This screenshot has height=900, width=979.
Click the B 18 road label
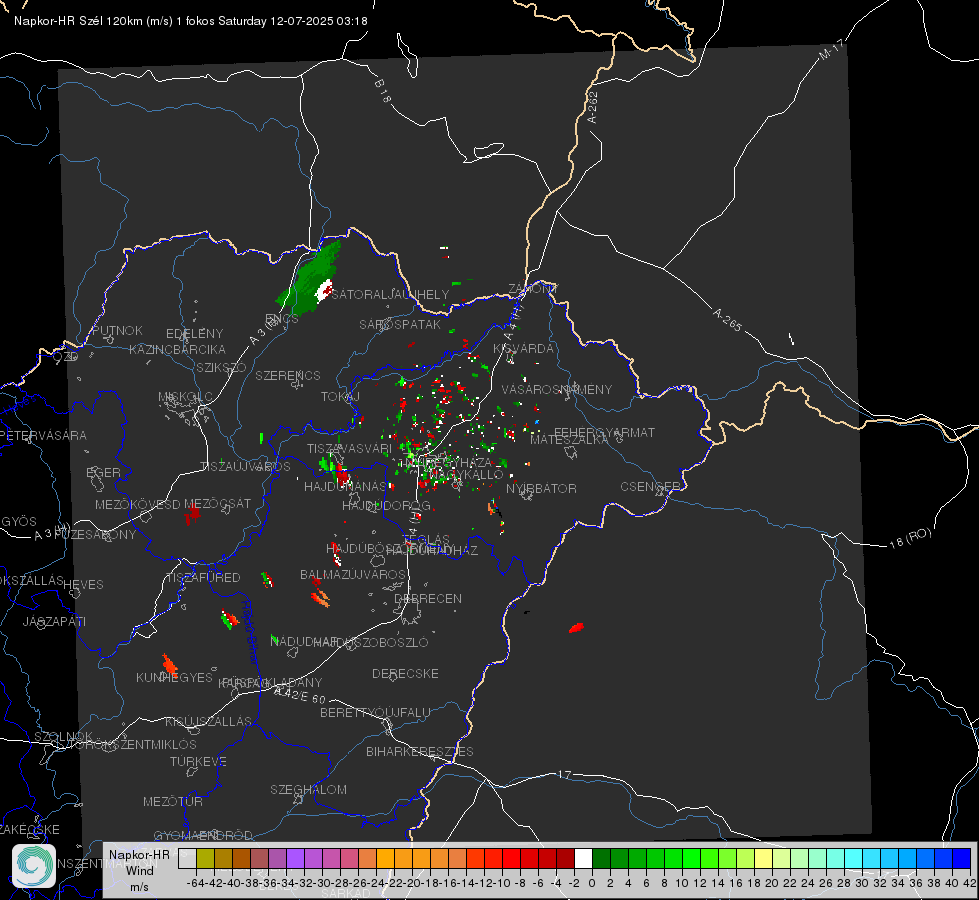383,91
